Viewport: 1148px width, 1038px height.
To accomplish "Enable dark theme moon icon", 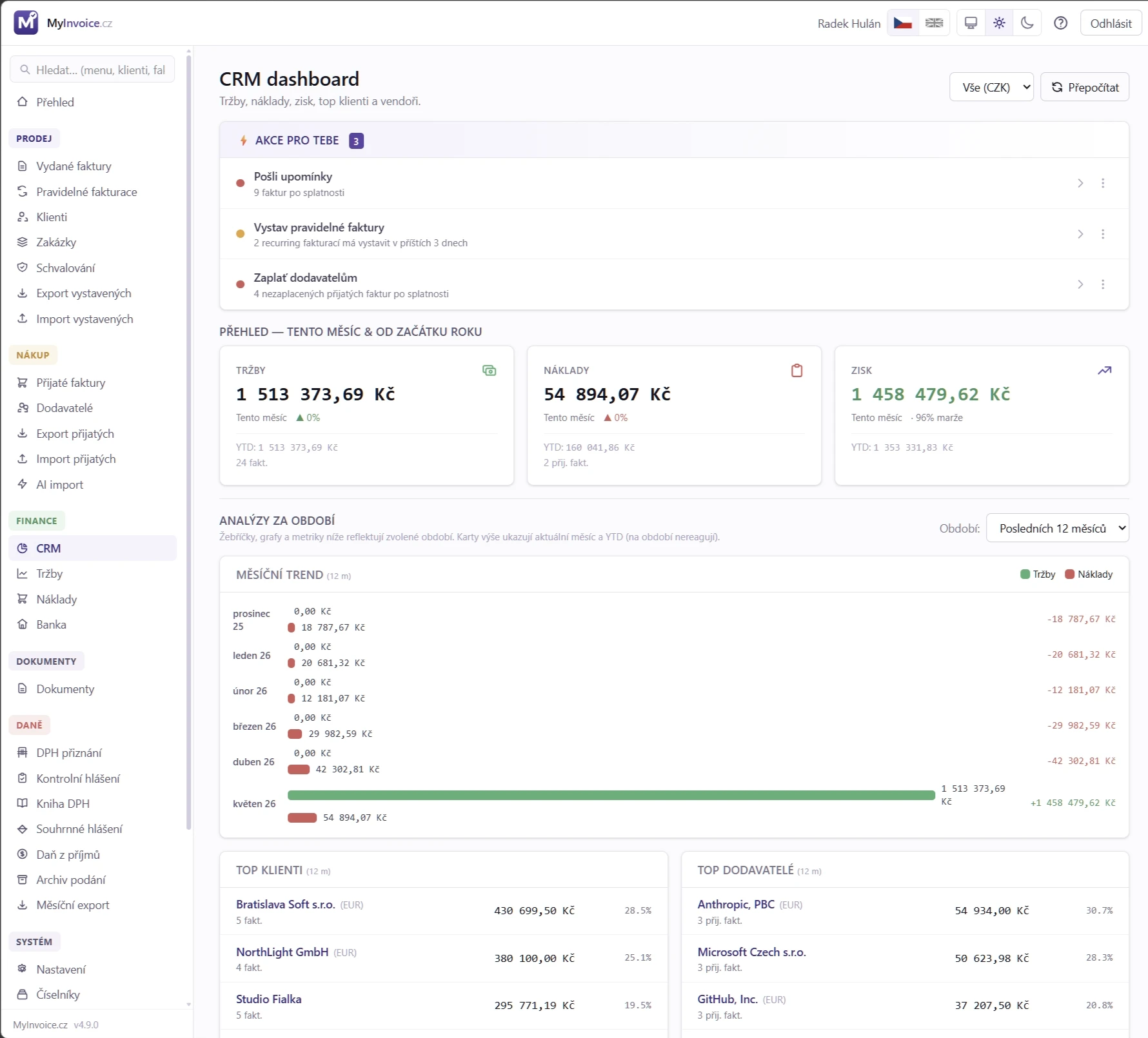I will [x=1027, y=23].
